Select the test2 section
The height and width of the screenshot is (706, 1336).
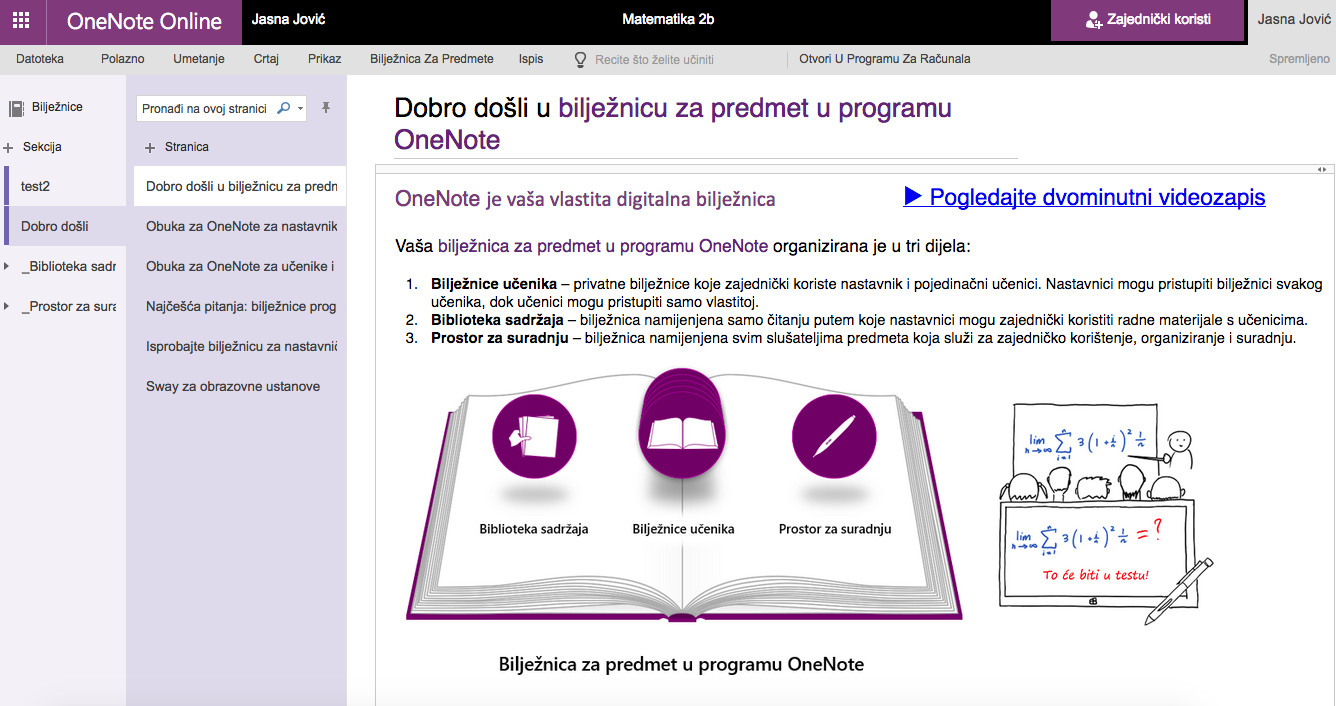[x=36, y=187]
